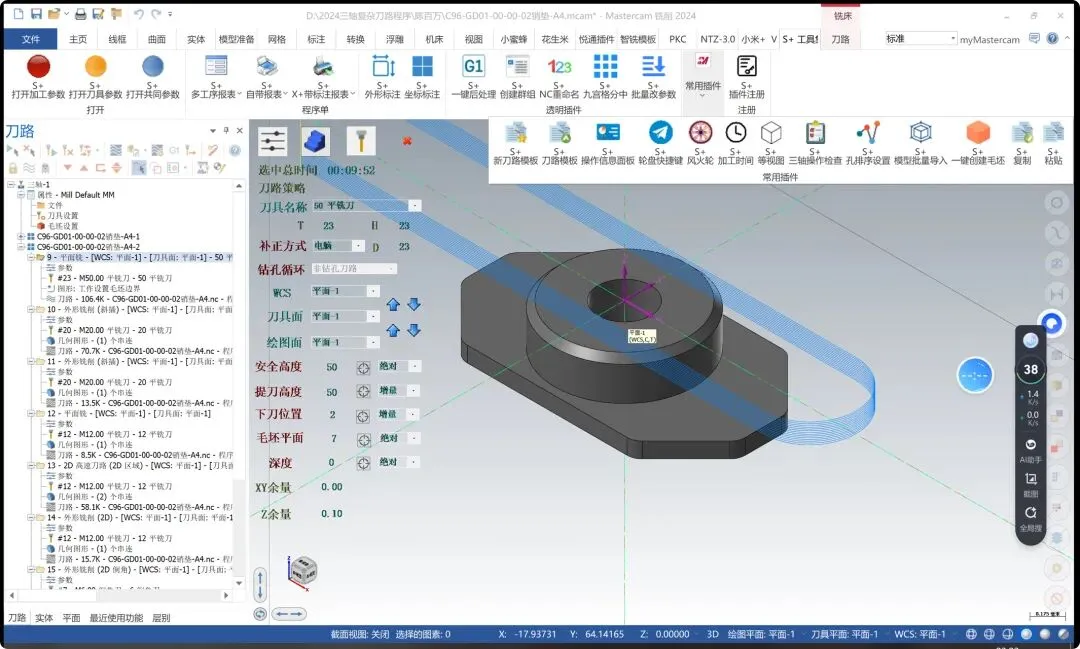The image size is (1080, 649).
Task: Click the blue circular floating assistant button
Action: point(975,375)
